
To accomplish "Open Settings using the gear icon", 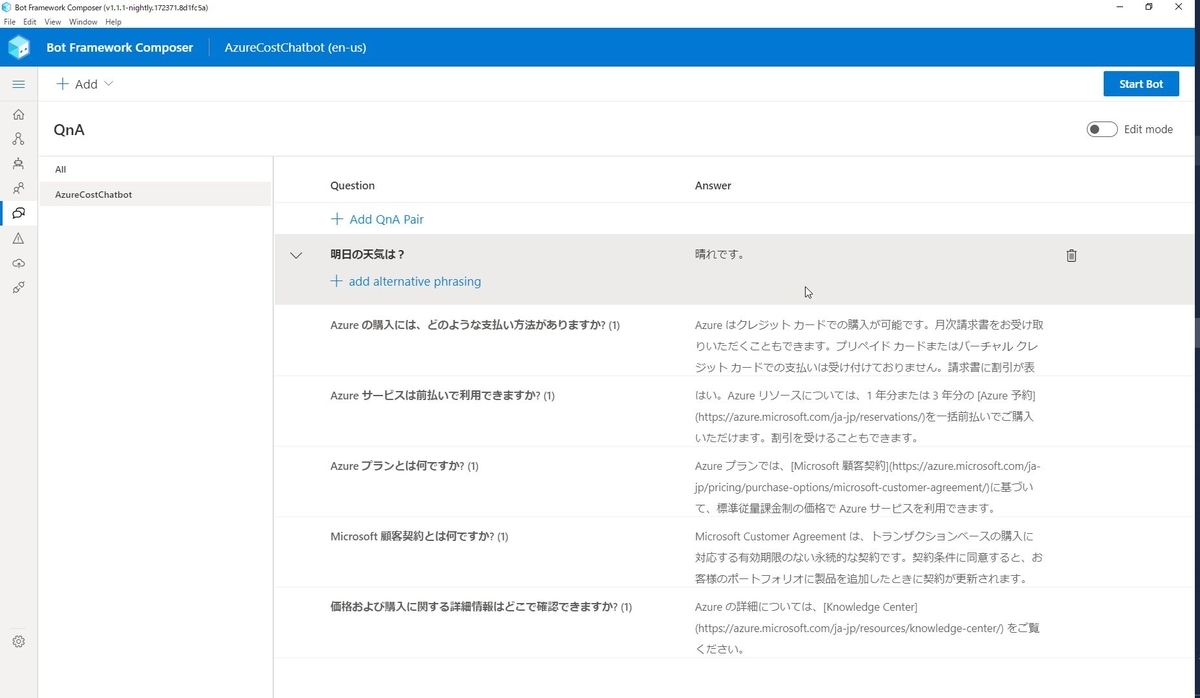I will (18, 641).
